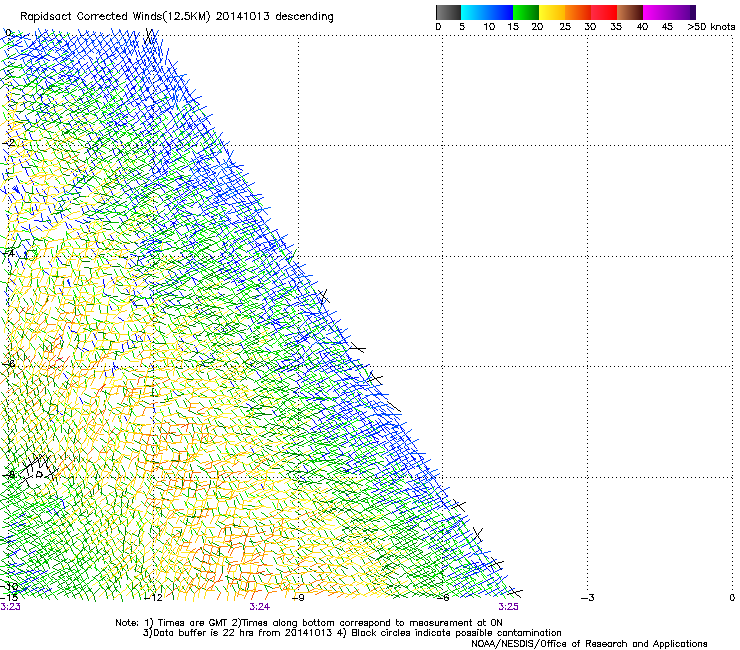This screenshot has height=650, width=740.
Task: Click the purple 45-50 knots legend color
Action: pyautogui.click(x=682, y=12)
